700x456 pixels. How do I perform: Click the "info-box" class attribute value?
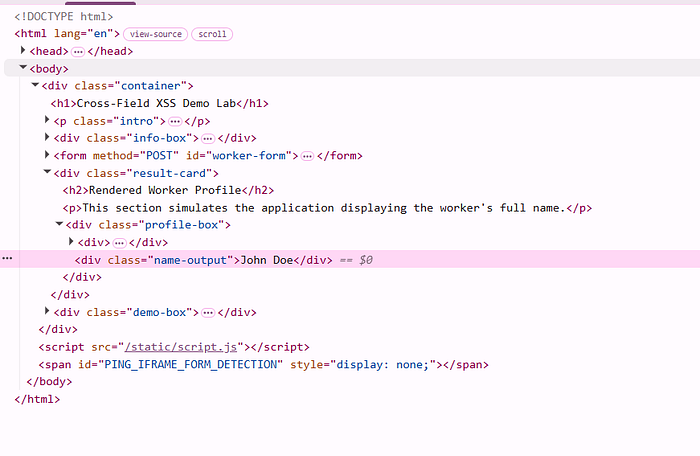tap(159, 138)
